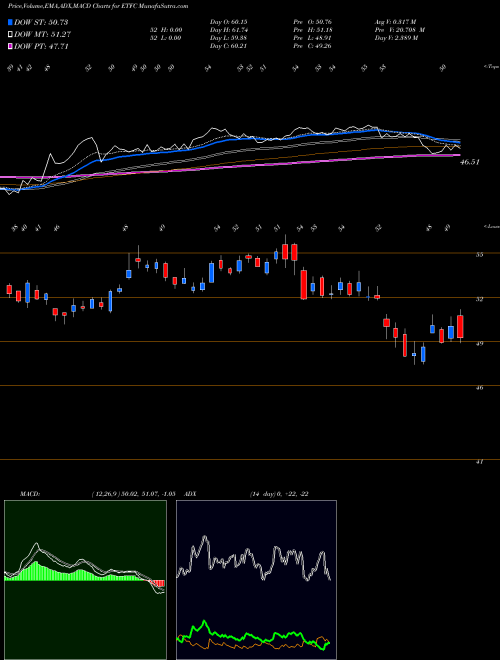Click the Pre L: 48.91 value
This screenshot has width=500, height=660.
coord(313,38)
